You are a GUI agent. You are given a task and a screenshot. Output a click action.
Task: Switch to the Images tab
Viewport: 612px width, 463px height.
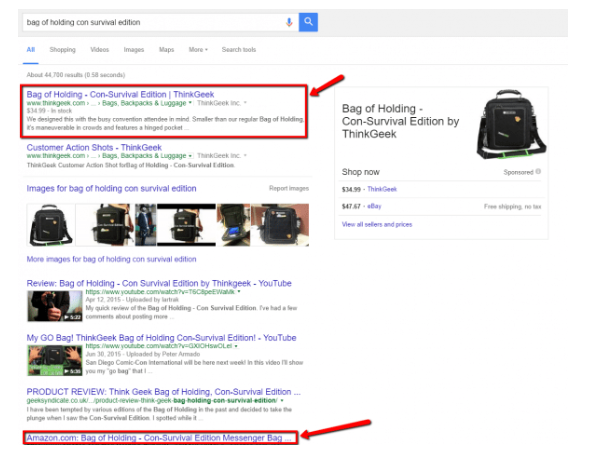coord(133,49)
